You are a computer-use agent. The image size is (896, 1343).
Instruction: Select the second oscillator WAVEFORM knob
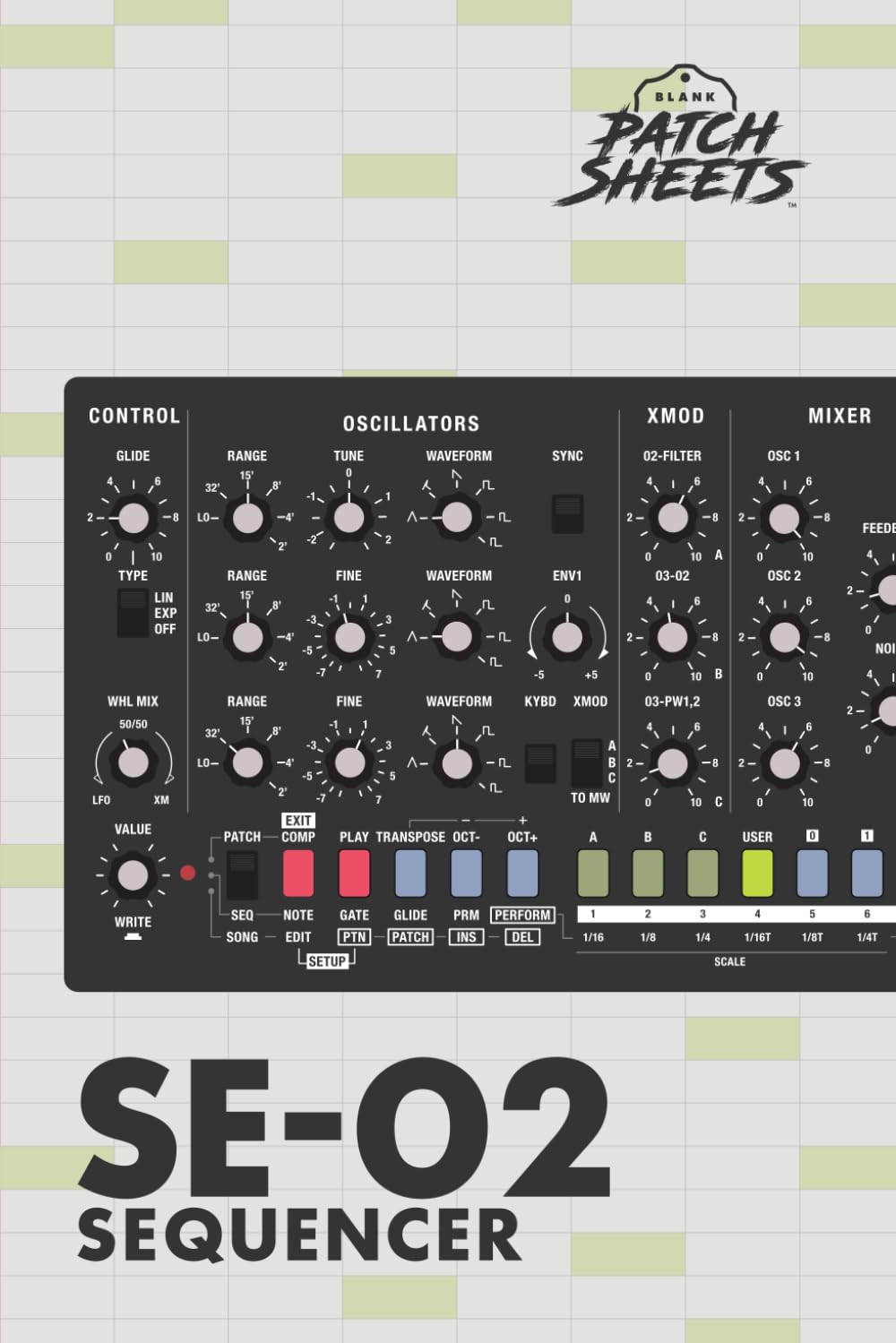(x=457, y=636)
